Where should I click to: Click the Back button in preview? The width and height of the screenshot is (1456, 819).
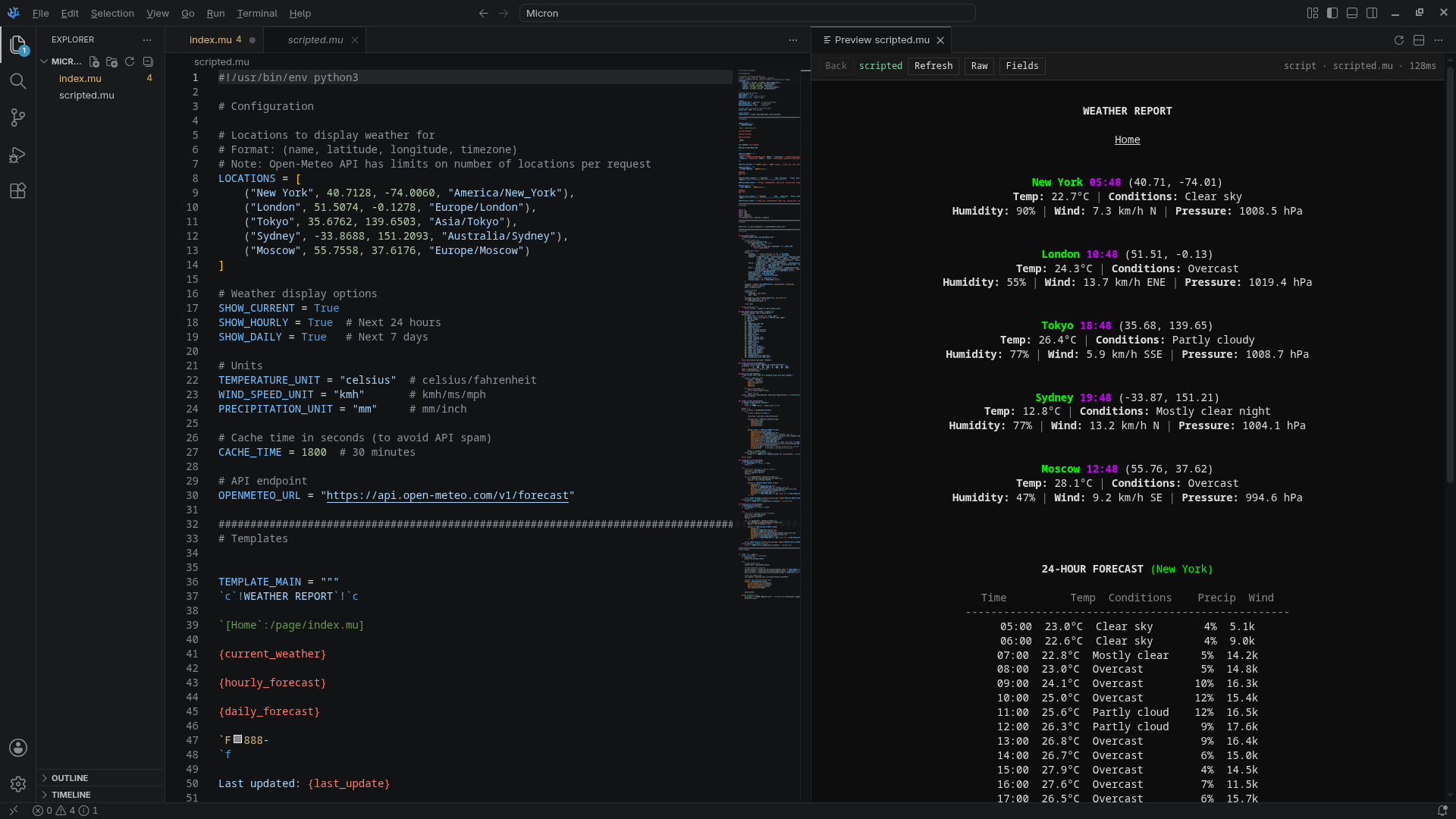tap(836, 66)
